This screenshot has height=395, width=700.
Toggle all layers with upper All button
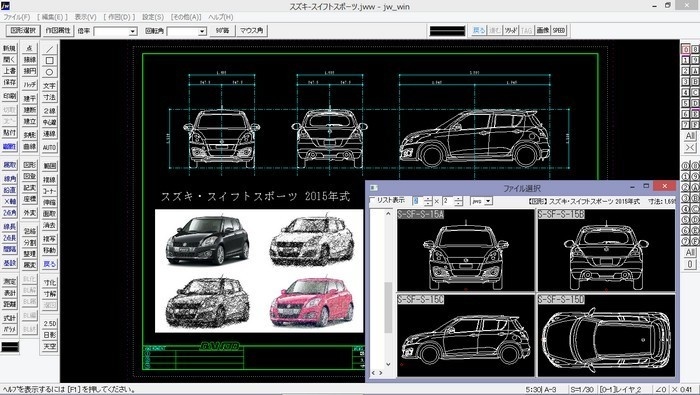tap(690, 136)
